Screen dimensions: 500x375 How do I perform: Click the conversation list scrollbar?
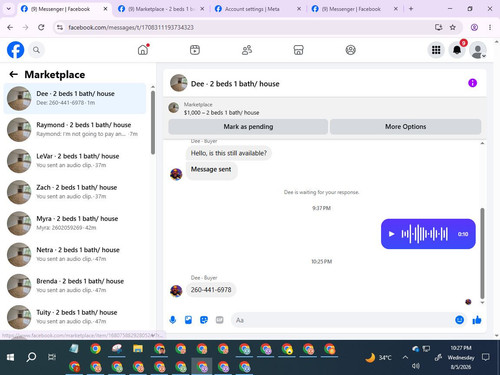pyautogui.click(x=153, y=122)
